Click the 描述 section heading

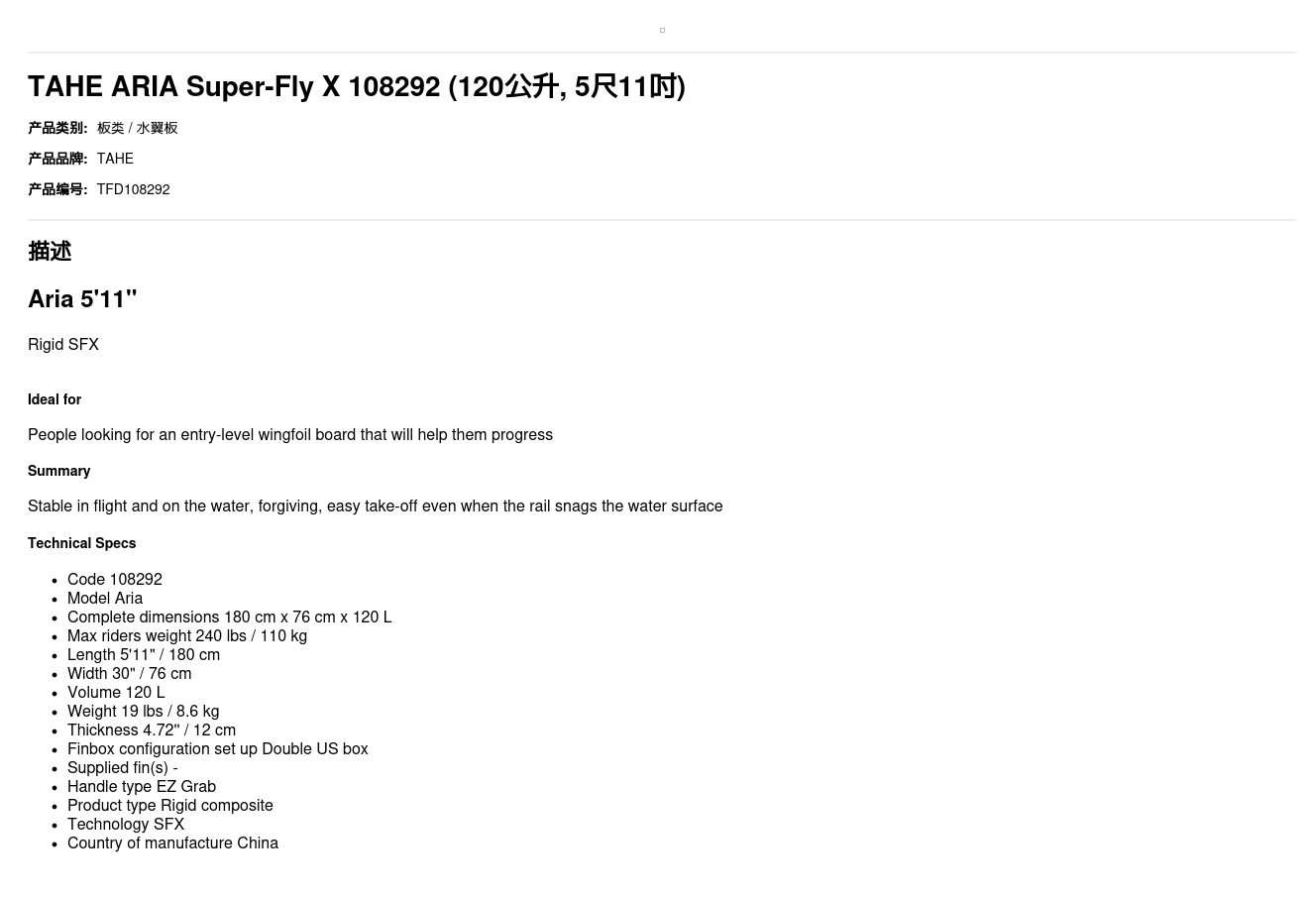tap(50, 252)
